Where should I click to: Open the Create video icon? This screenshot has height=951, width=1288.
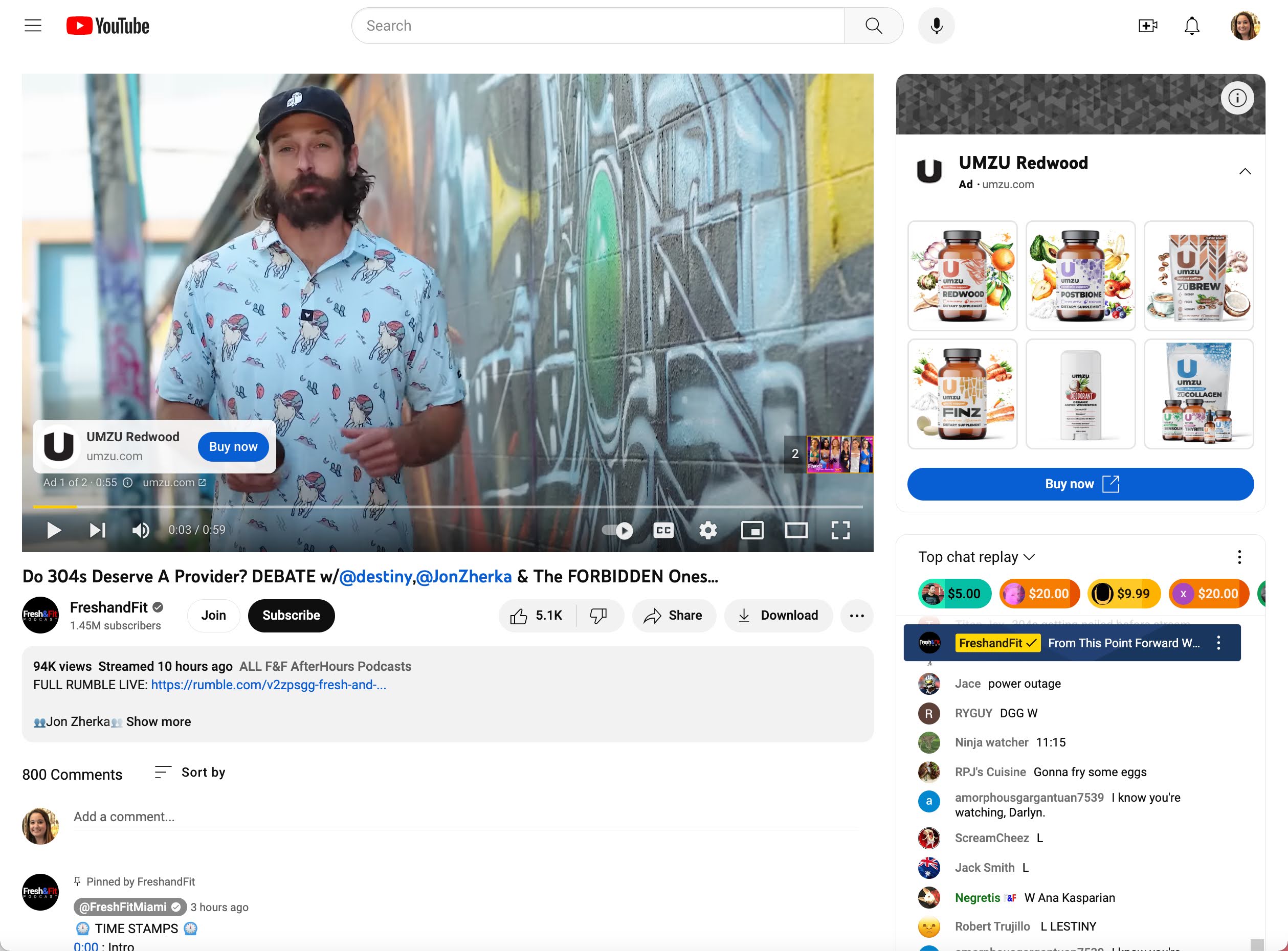pos(1147,26)
